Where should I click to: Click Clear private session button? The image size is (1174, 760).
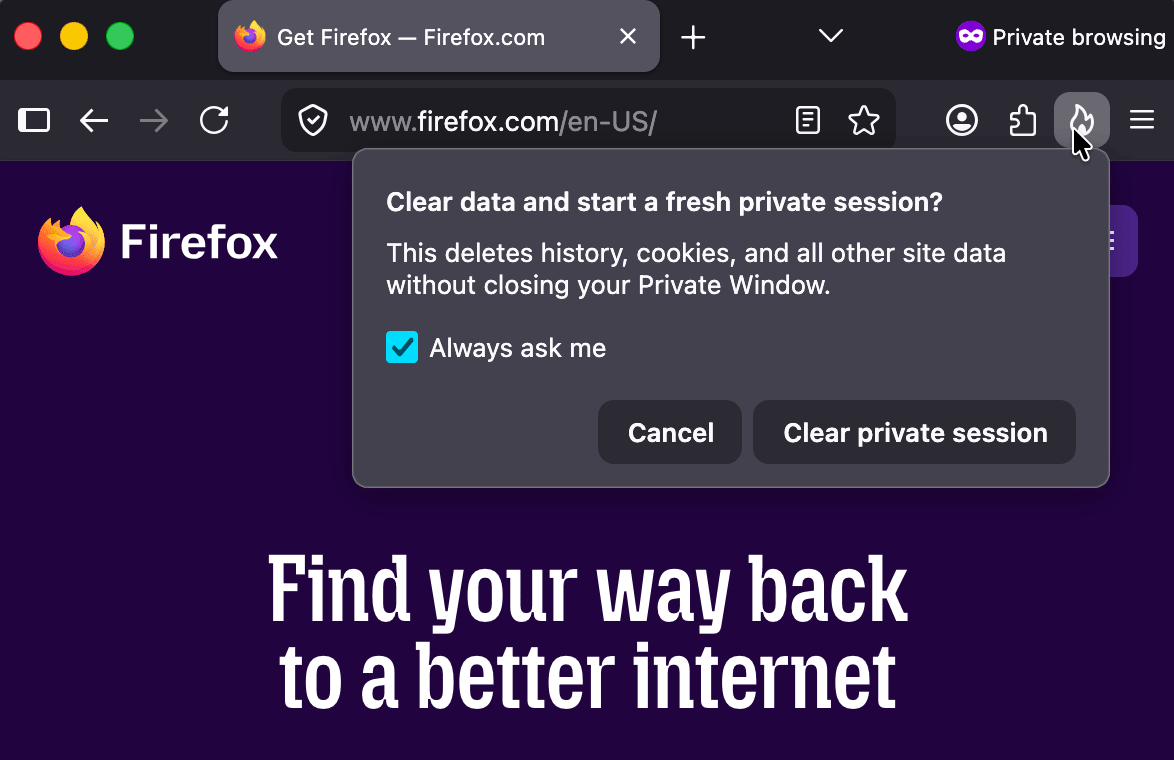pyautogui.click(x=914, y=432)
